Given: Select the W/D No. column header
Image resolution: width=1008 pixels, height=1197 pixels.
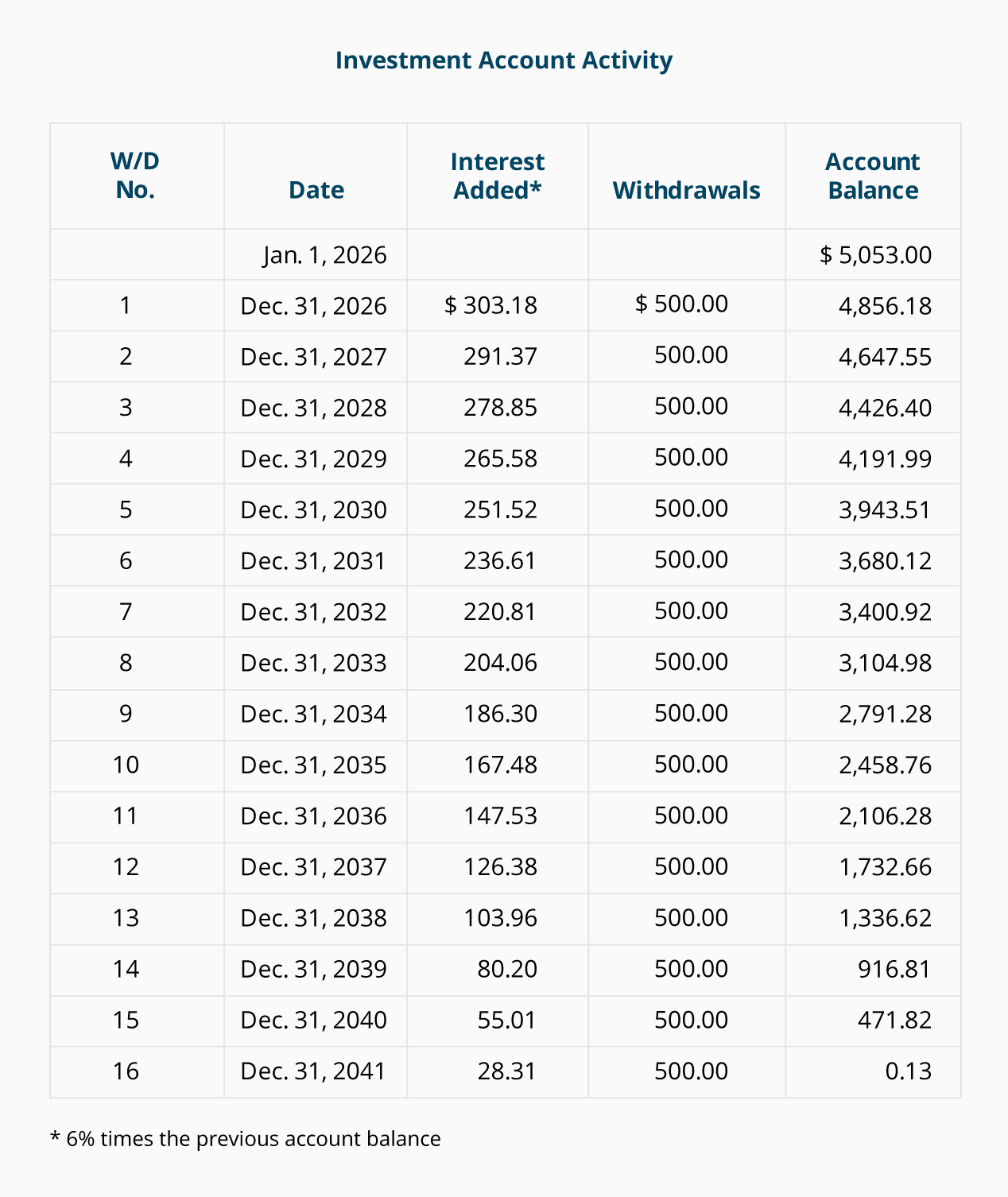Looking at the screenshot, I should tap(135, 176).
